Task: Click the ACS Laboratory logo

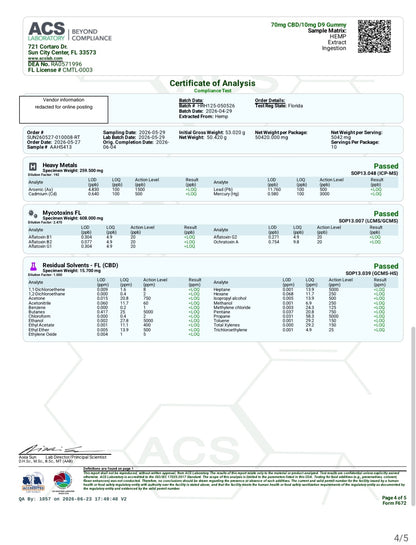Action: (70, 31)
